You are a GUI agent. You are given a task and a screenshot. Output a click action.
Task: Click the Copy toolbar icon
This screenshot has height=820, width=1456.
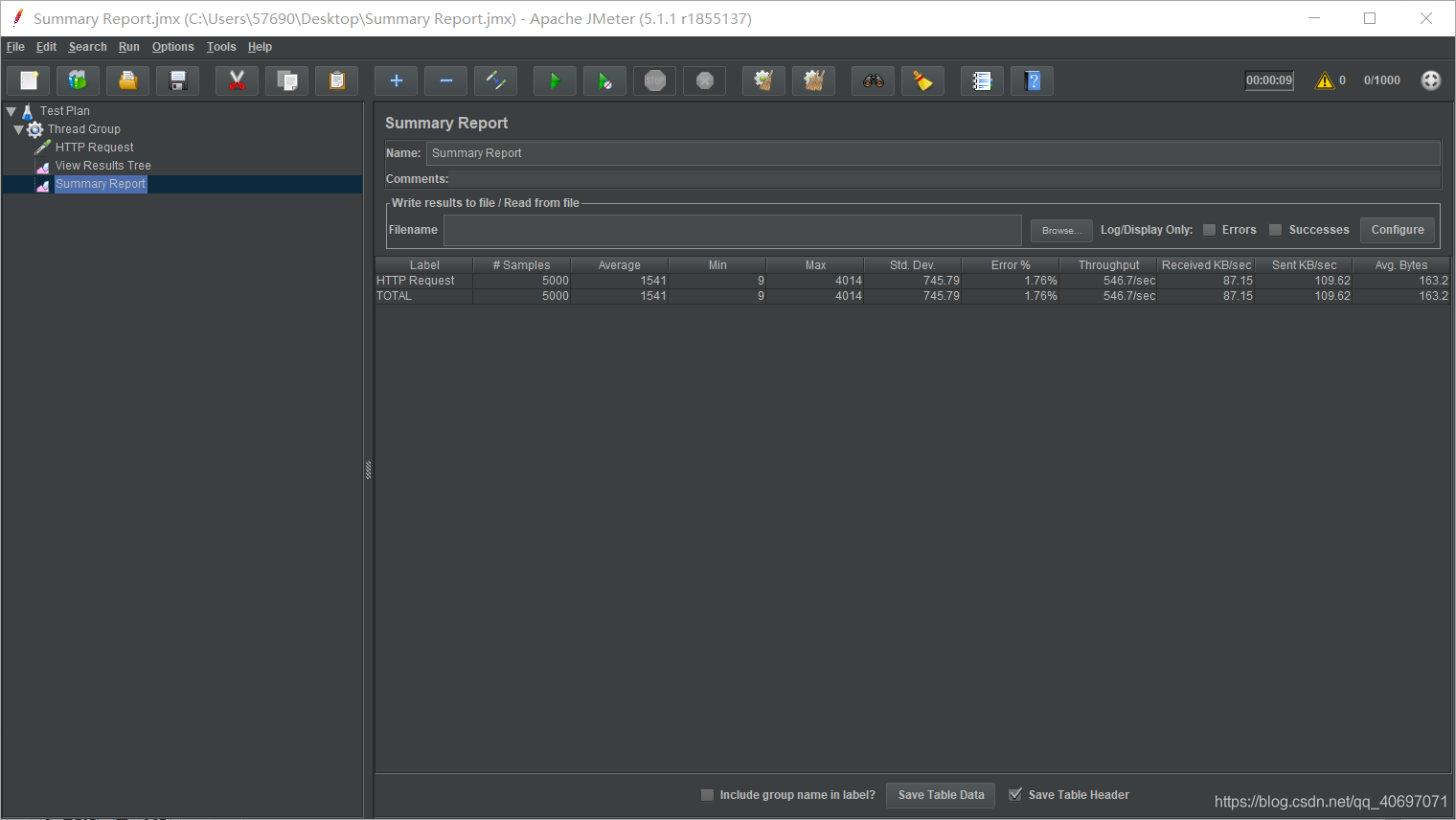coord(286,80)
